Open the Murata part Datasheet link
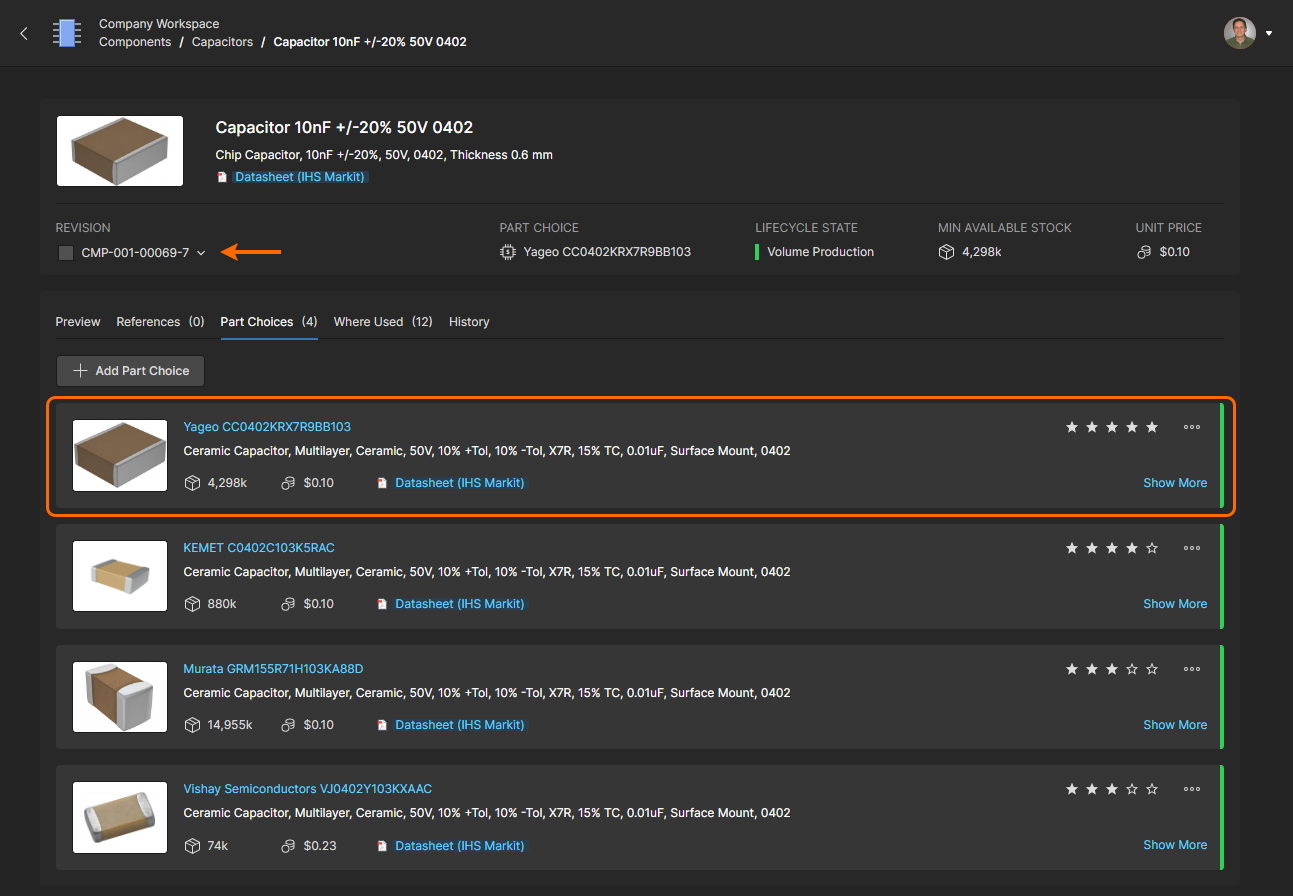Viewport: 1293px width, 896px height. [x=460, y=725]
